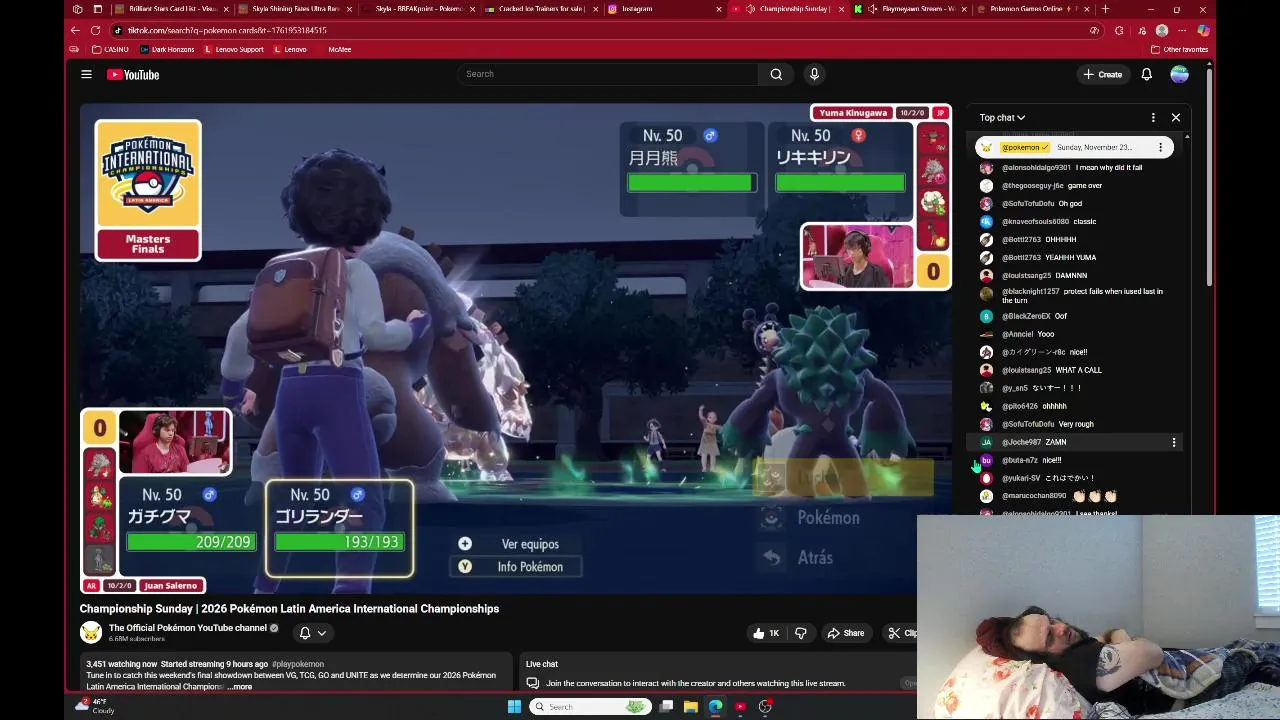Open Other favorites folder
The width and height of the screenshot is (1280, 720).
coord(1179,49)
